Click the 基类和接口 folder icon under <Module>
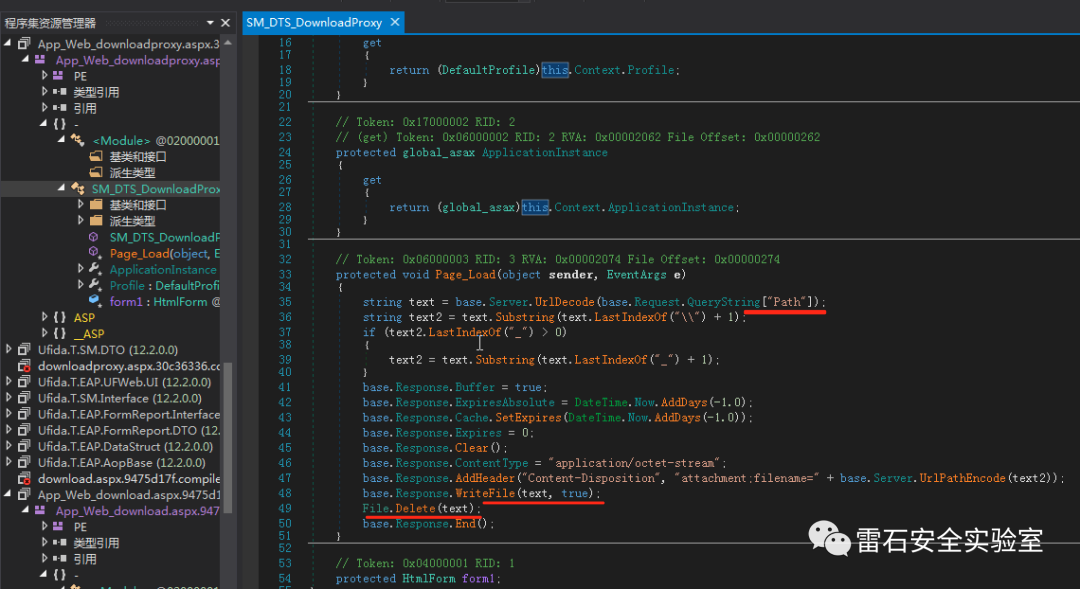Viewport: 1080px width, 589px height. pos(96,156)
